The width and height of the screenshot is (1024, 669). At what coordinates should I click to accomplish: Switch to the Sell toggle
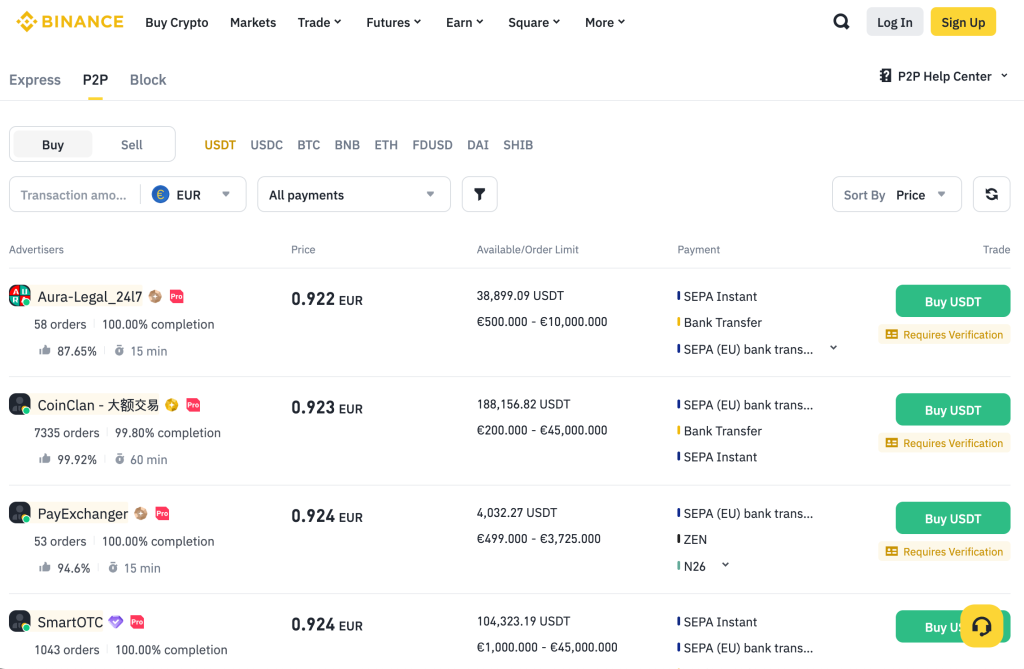(x=132, y=145)
